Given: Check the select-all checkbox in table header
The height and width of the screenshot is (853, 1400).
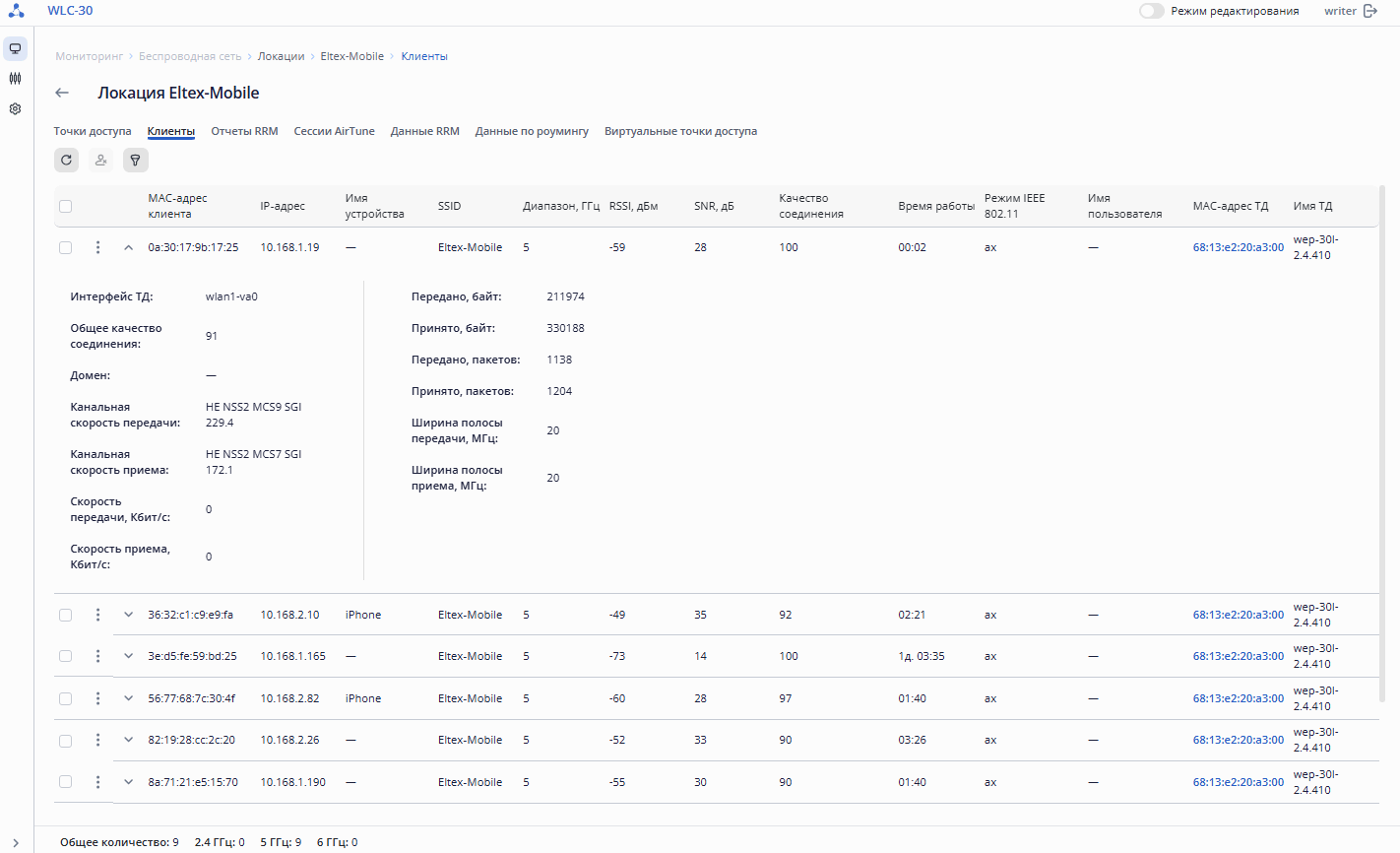Looking at the screenshot, I should pyautogui.click(x=65, y=206).
